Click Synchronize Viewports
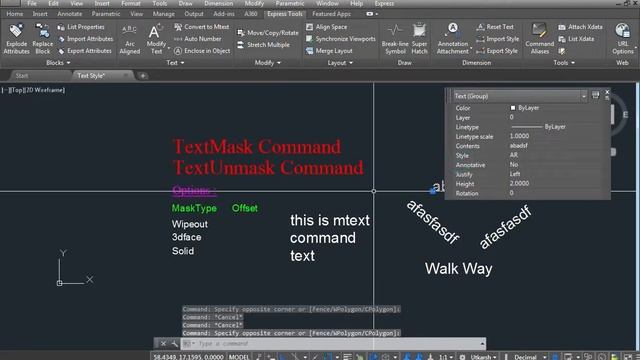 (x=340, y=39)
